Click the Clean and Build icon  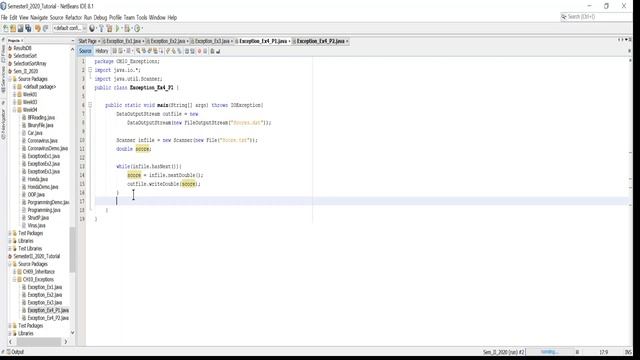coord(109,28)
